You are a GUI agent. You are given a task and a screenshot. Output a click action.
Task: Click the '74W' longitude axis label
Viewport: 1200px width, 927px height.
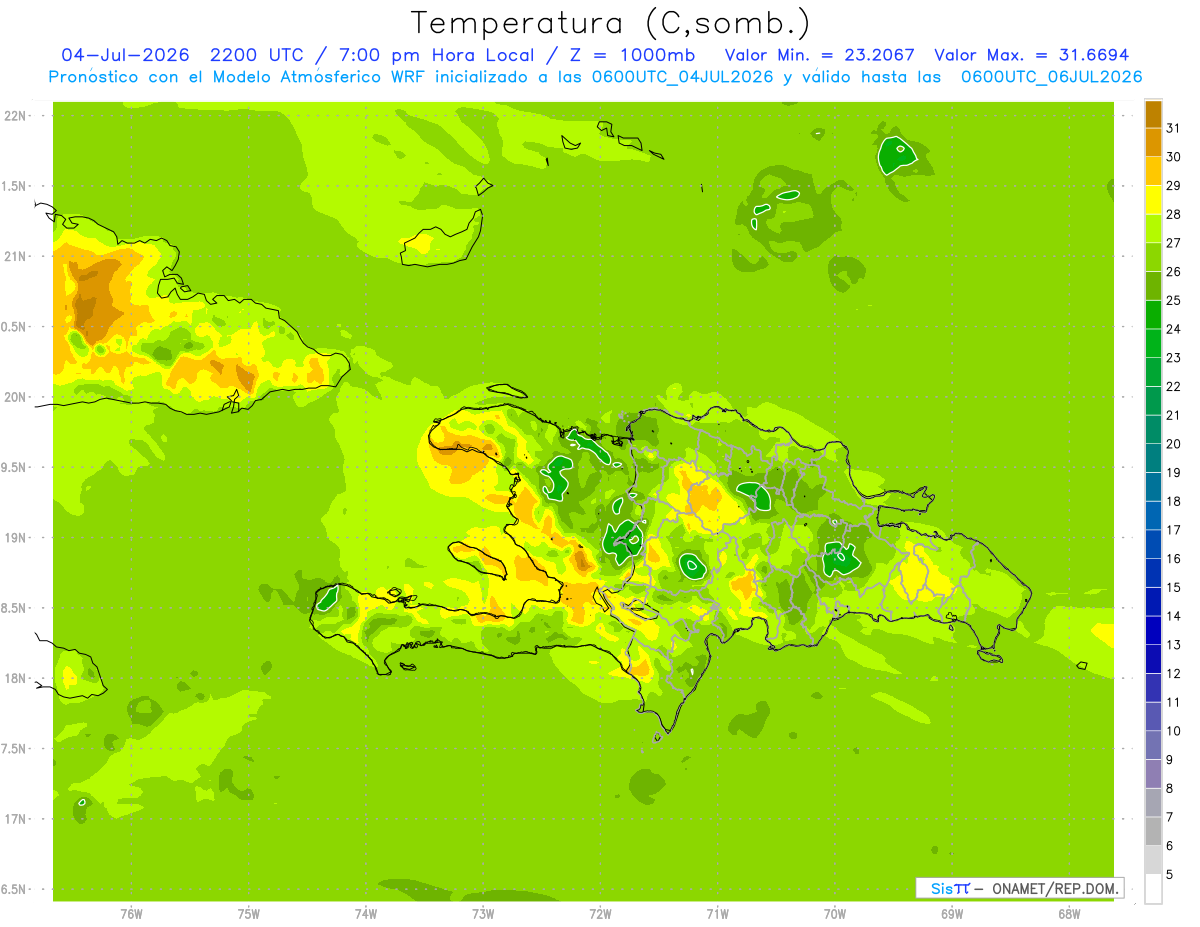[x=366, y=913]
